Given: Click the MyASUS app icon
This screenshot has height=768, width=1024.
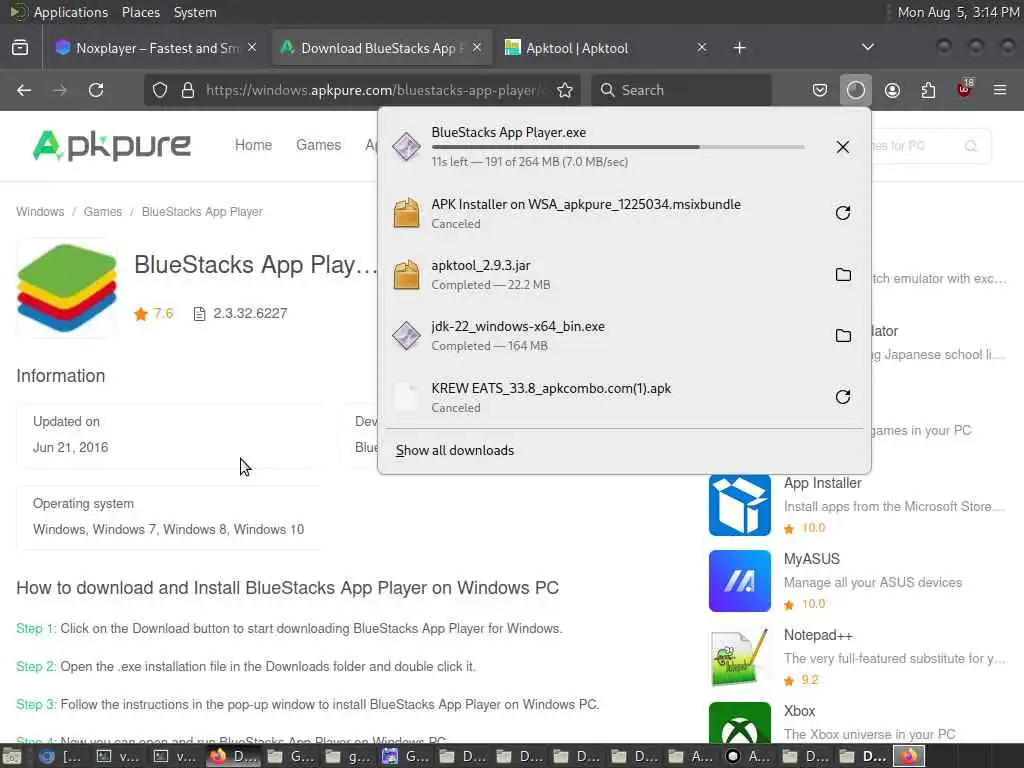Looking at the screenshot, I should coord(740,581).
